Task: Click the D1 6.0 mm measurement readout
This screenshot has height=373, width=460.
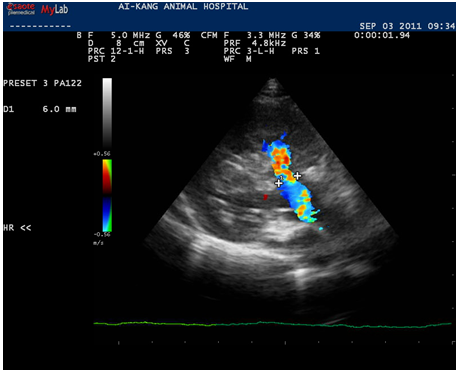Action: (x=40, y=109)
